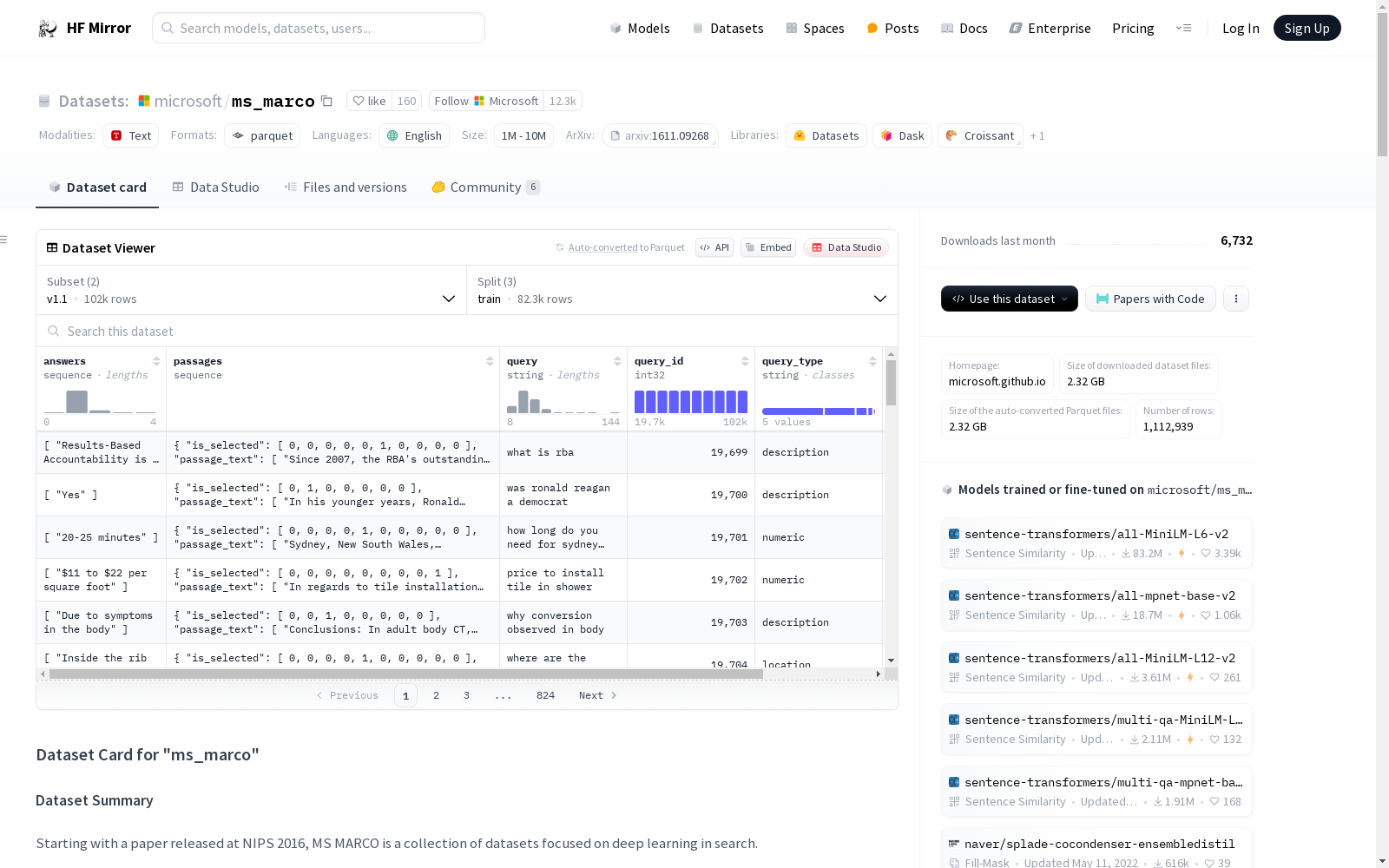Screen dimensions: 1389x868
Task: Go to Datasets in the navigation
Action: 727,28
